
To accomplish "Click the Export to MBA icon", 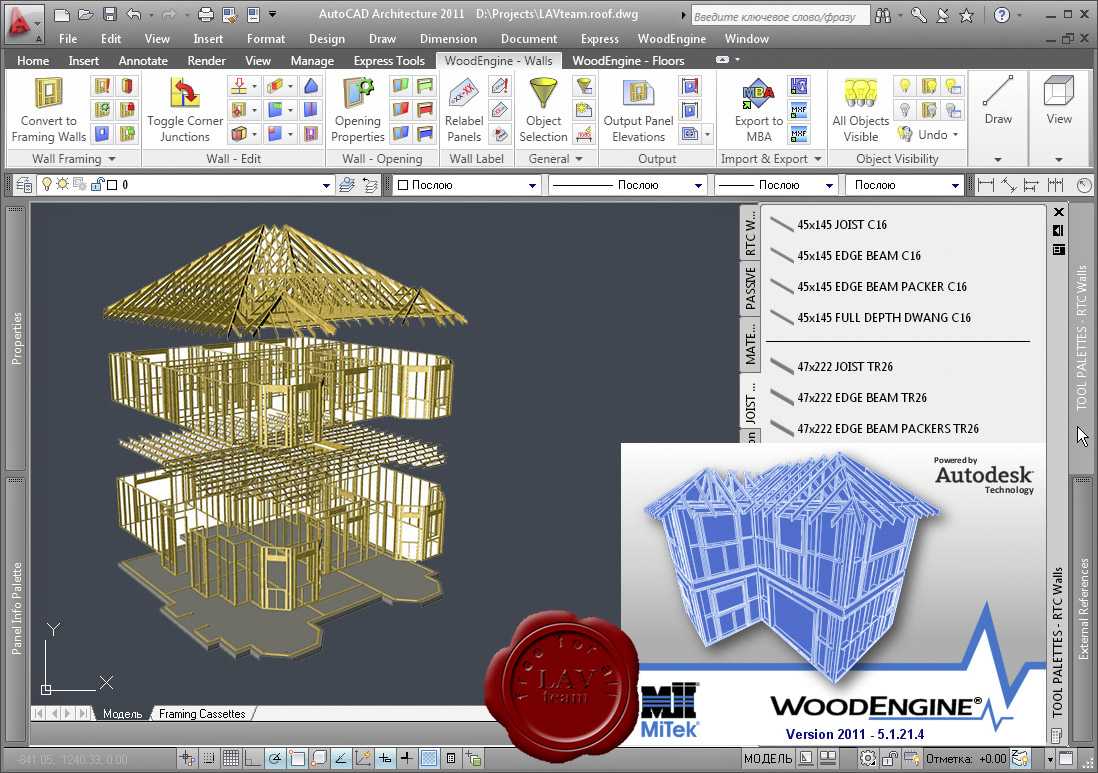I will (758, 94).
